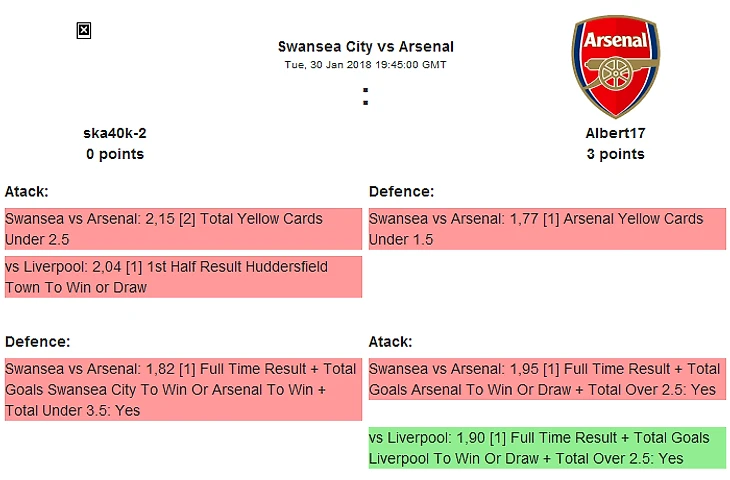Click the score separator colon
Viewport: 730px width, 480px height.
[x=366, y=97]
